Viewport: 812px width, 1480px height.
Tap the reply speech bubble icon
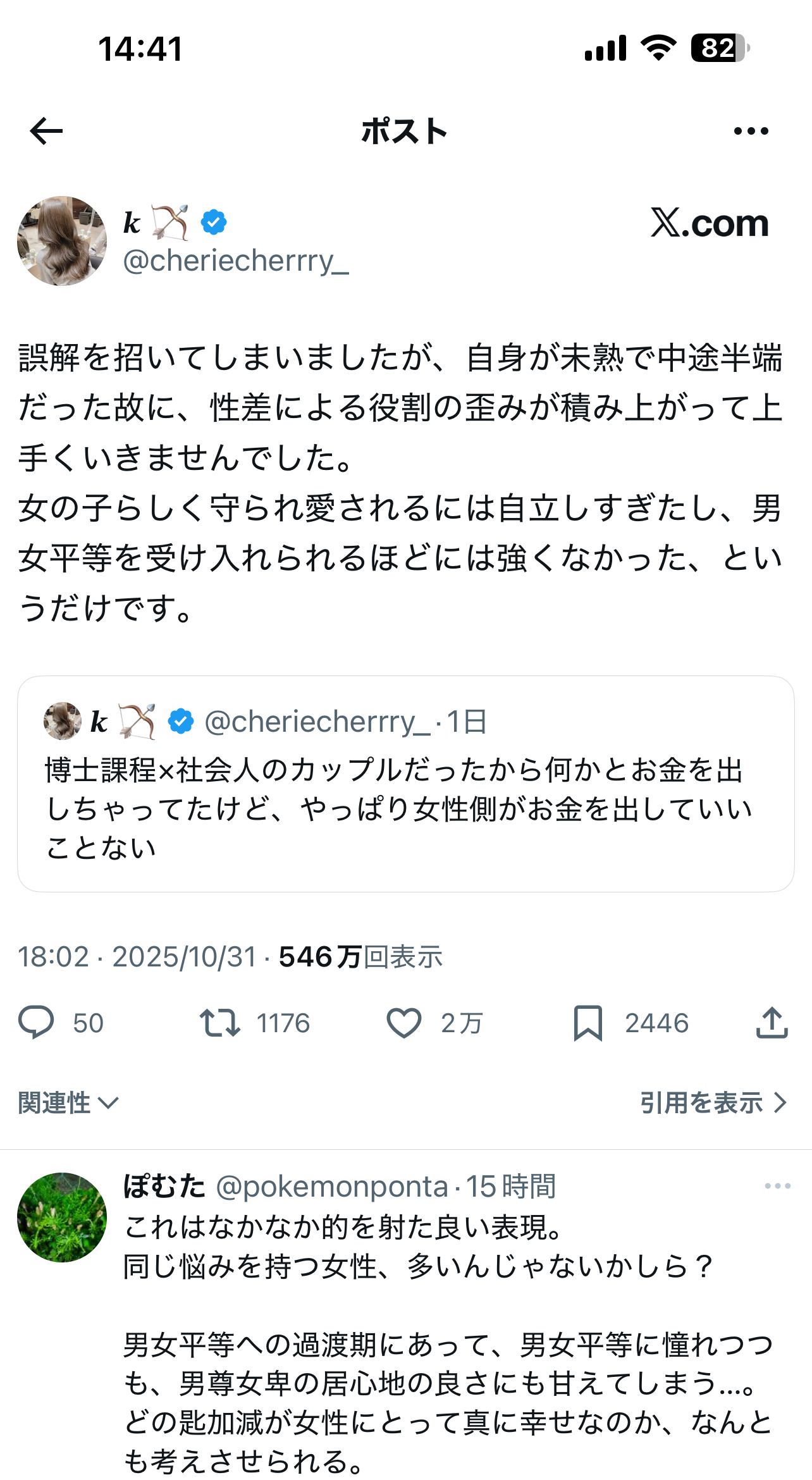pyautogui.click(x=36, y=1023)
